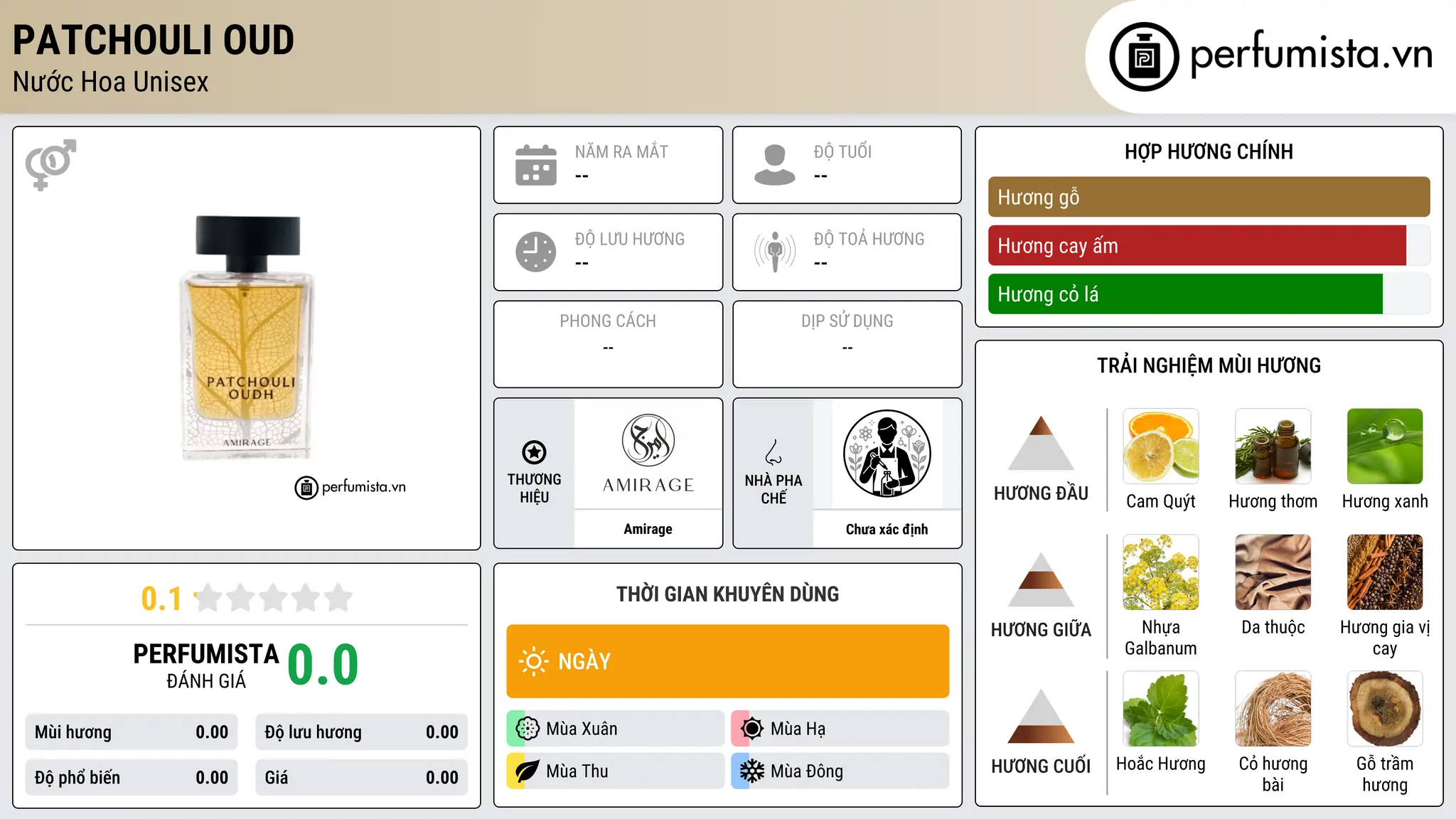1456x819 pixels.
Task: Click the Cam Quýt citrus note image
Action: 1161,446
